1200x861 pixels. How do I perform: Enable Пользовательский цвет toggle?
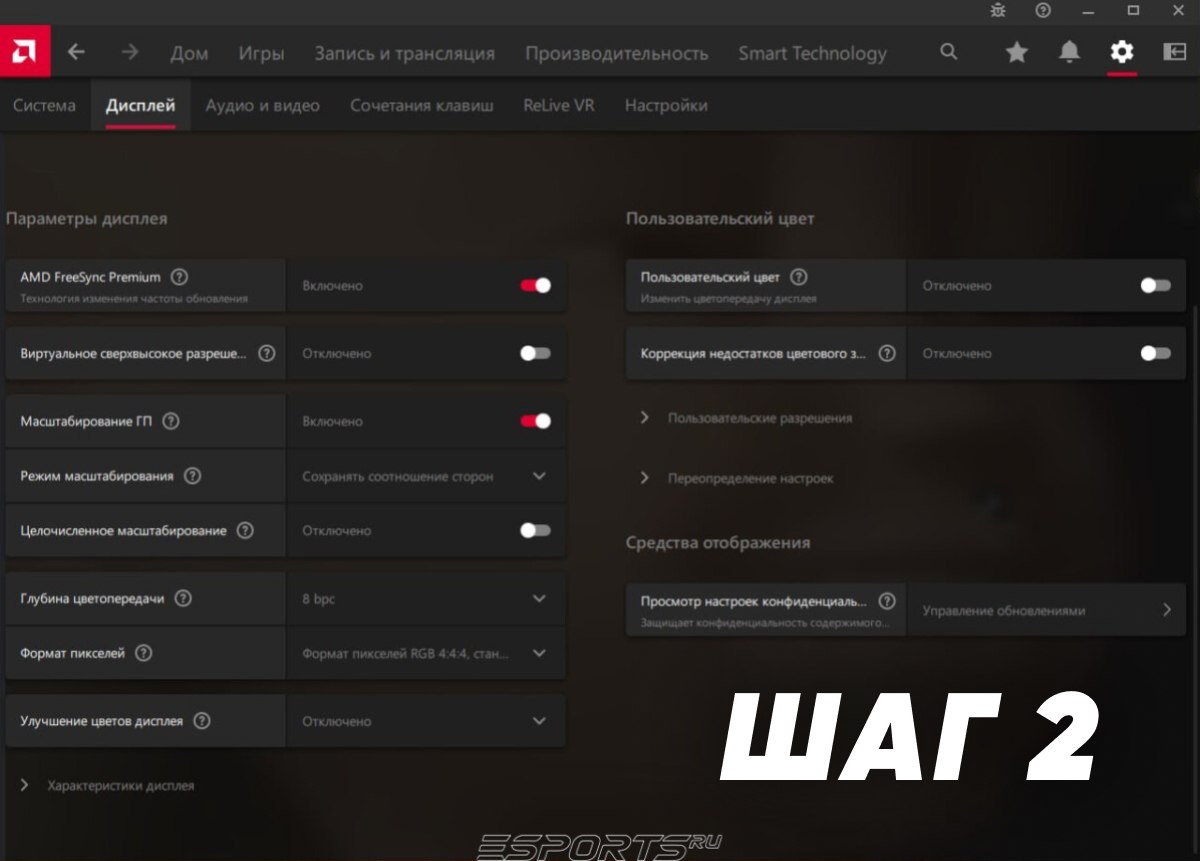[1155, 285]
